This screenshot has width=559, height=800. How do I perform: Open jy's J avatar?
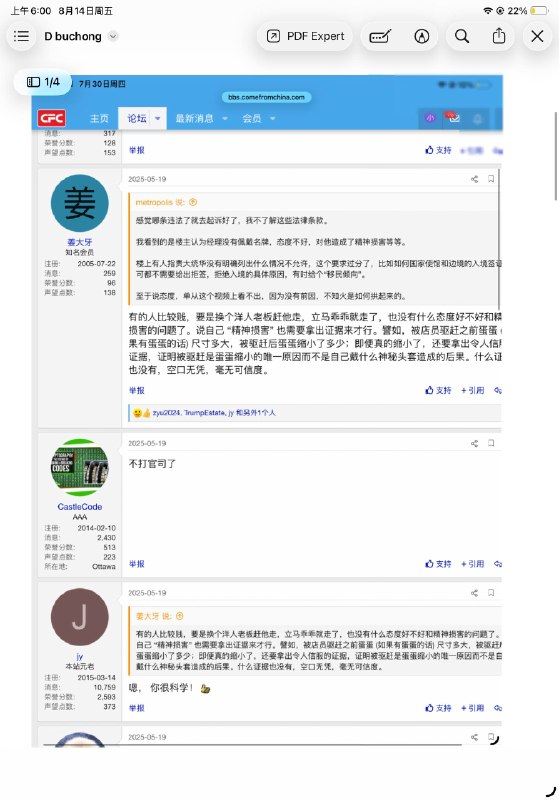coord(80,617)
